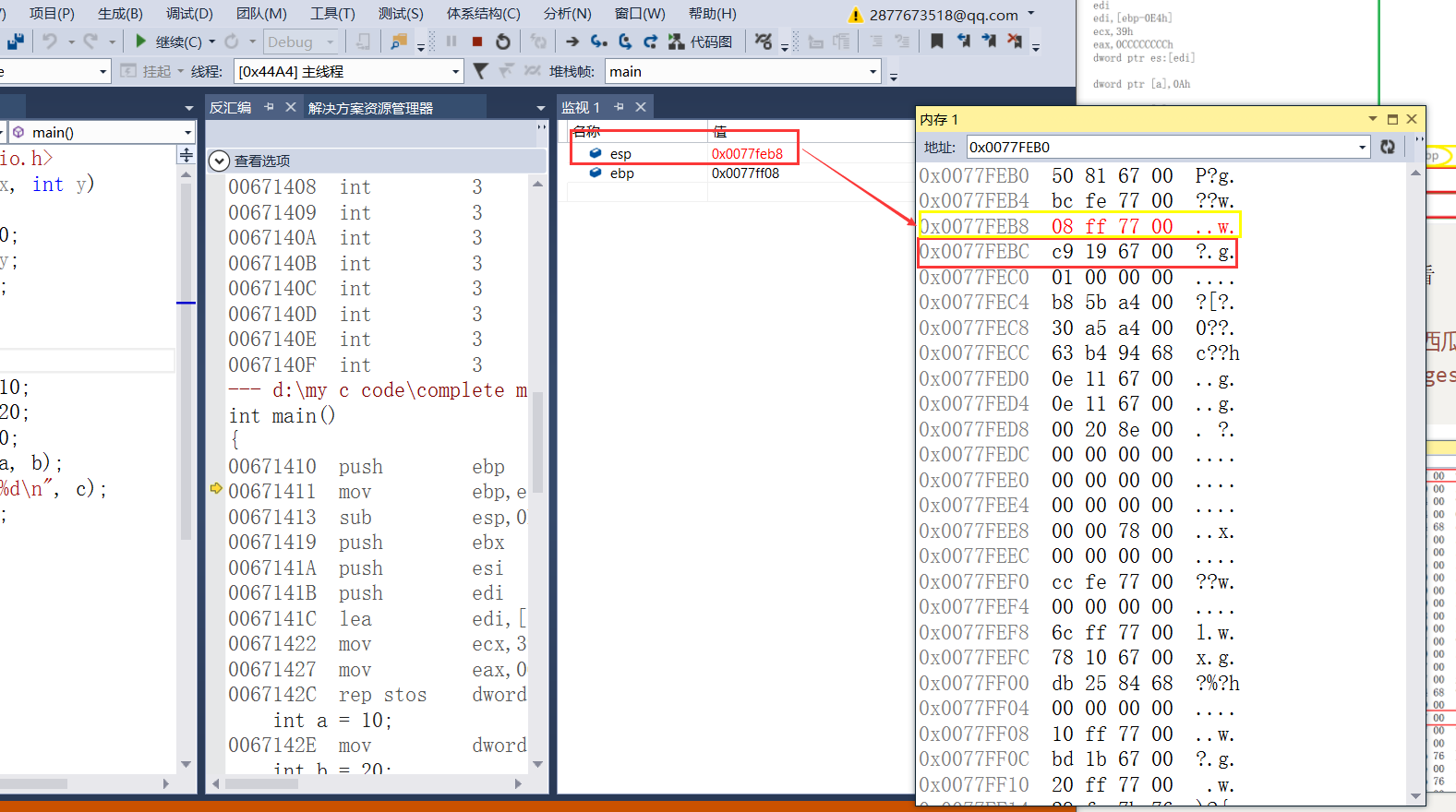Image resolution: width=1456 pixels, height=812 pixels.
Task: Open the Analyze (分析) menu
Action: pos(567,14)
